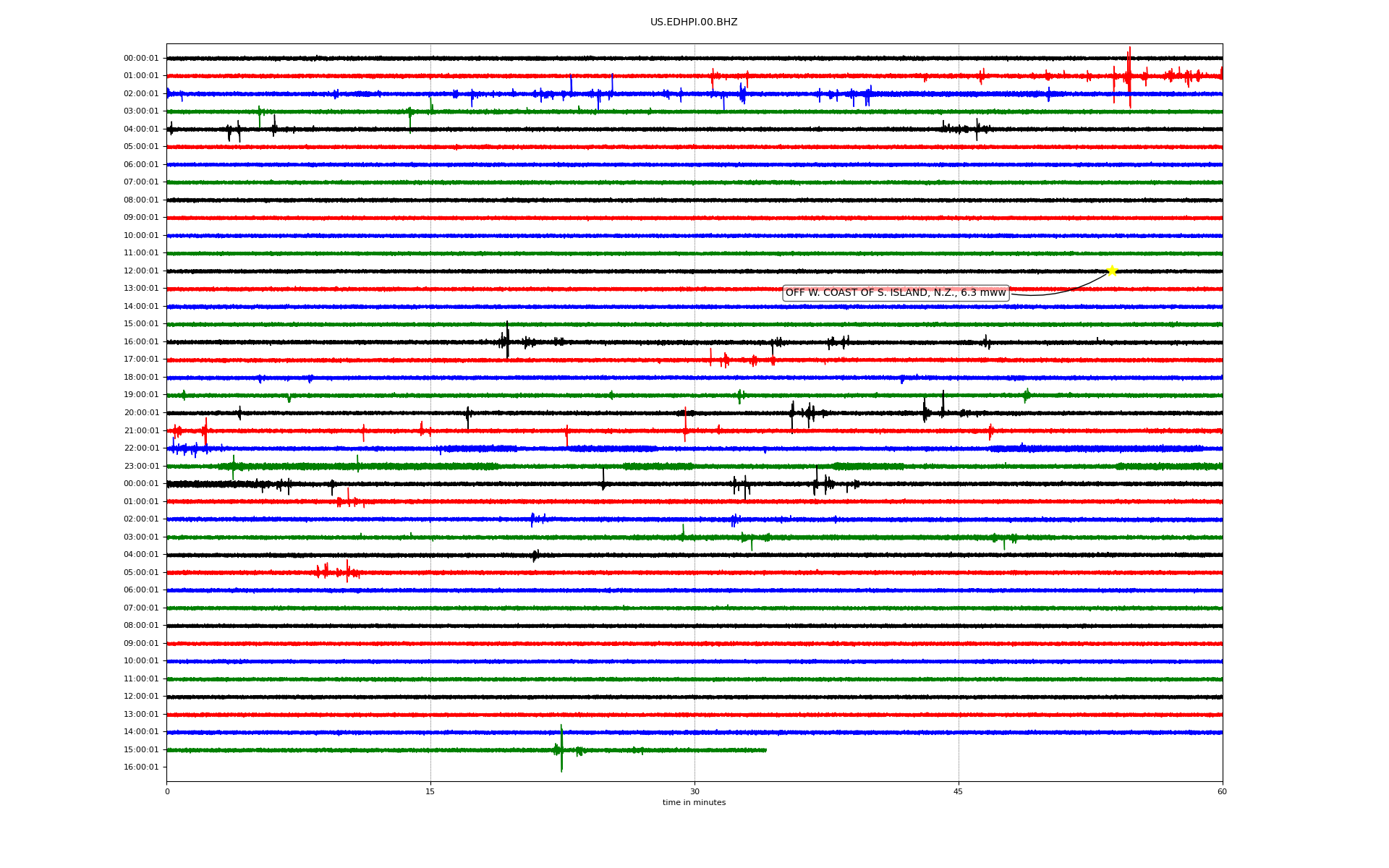Click the x-axis tick label 45
Viewport: 1389px width, 868px height.
point(959,792)
